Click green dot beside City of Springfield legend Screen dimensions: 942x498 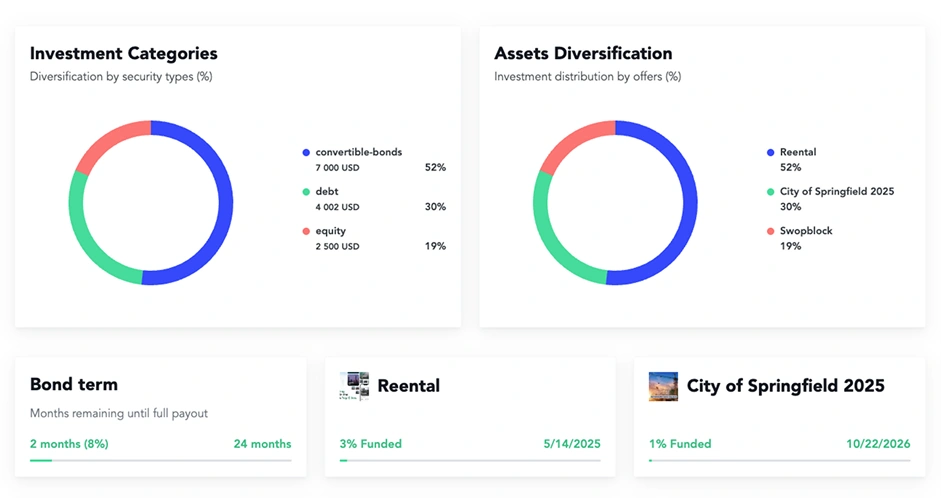coord(770,192)
